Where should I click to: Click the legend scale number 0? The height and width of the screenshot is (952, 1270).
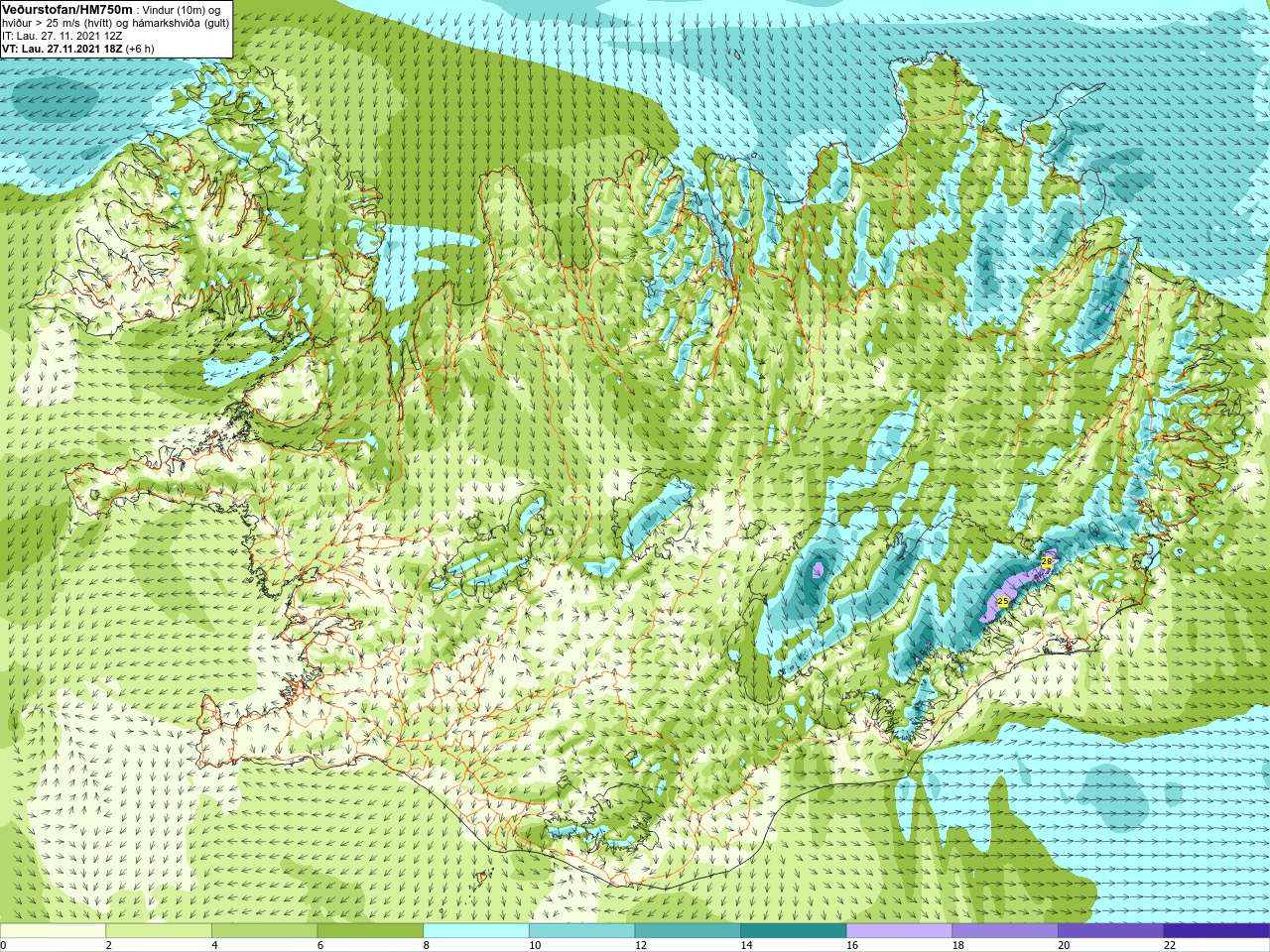pyautogui.click(x=3, y=945)
